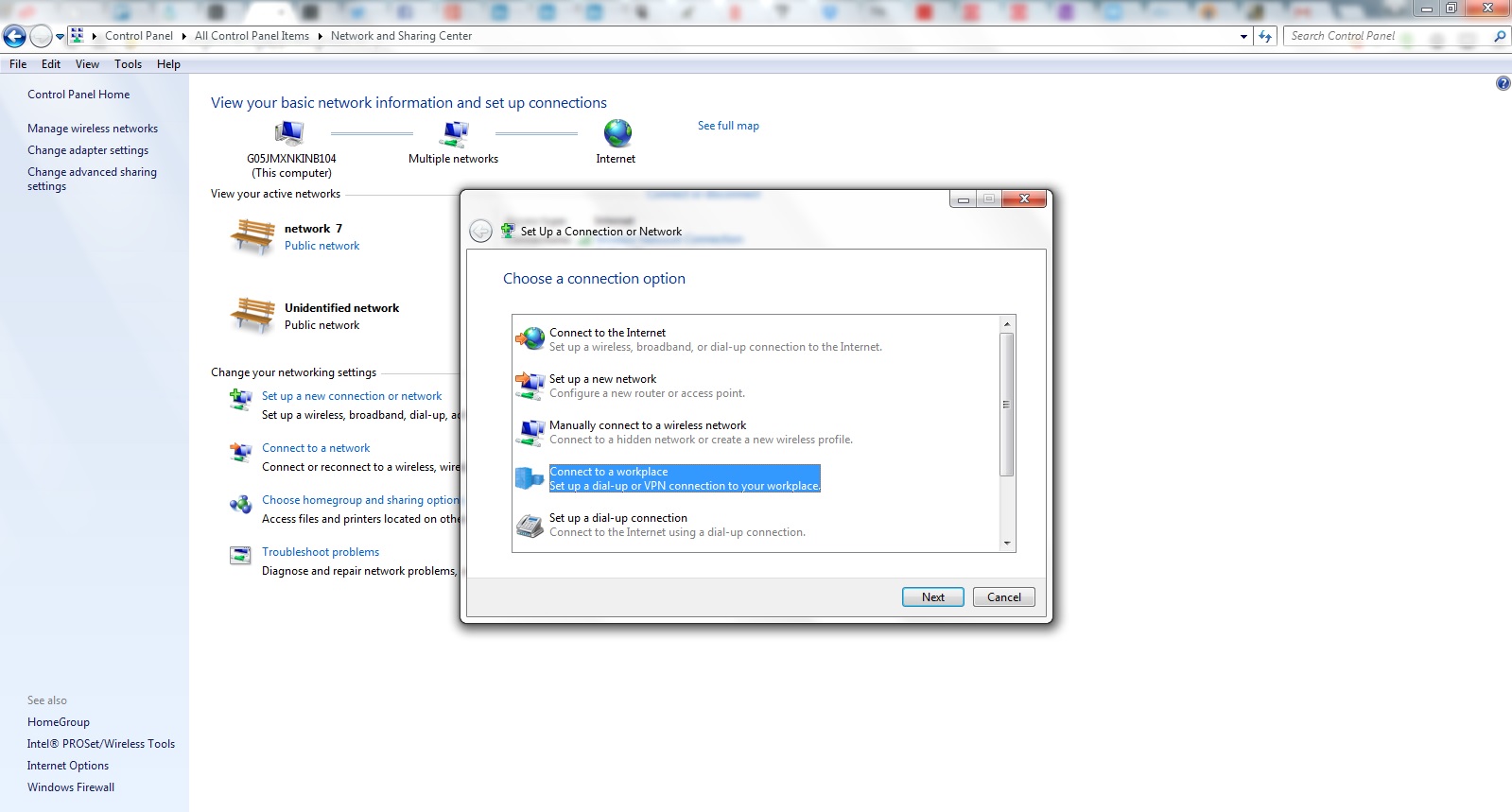Open Manage wireless networks
The height and width of the screenshot is (812, 1512).
(x=93, y=129)
